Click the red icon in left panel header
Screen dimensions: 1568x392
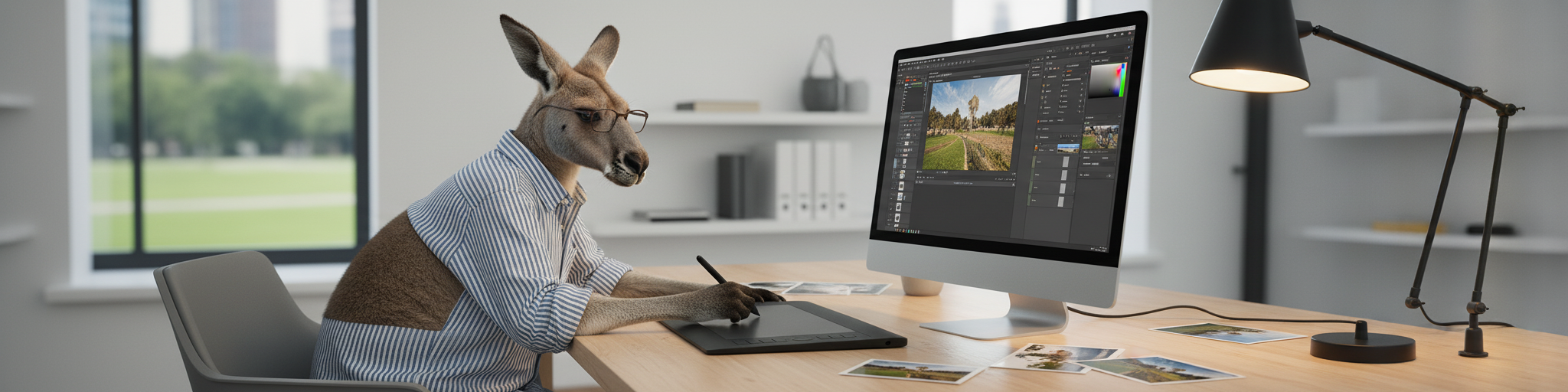(x=906, y=79)
